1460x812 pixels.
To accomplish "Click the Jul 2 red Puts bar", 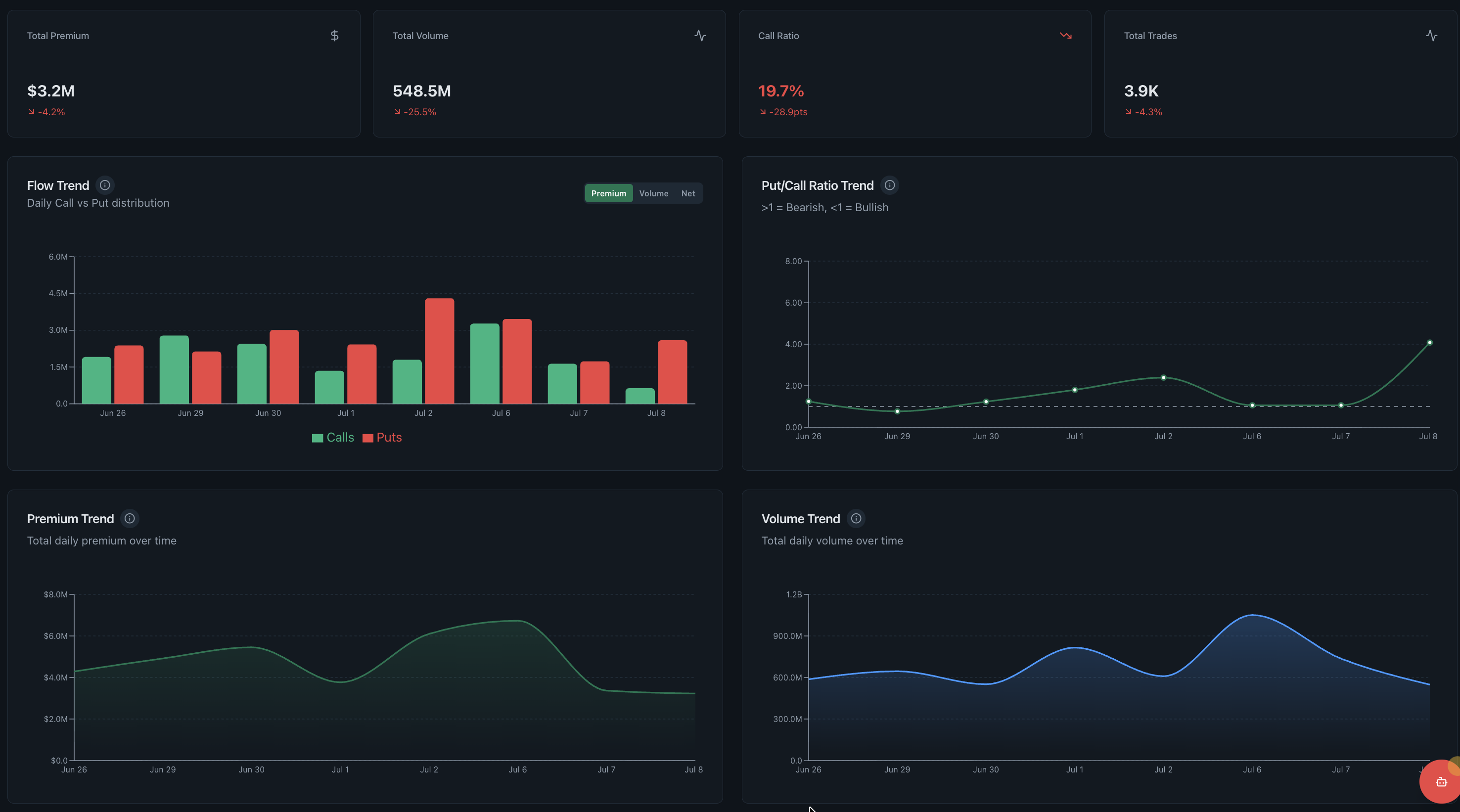I will 439,351.
